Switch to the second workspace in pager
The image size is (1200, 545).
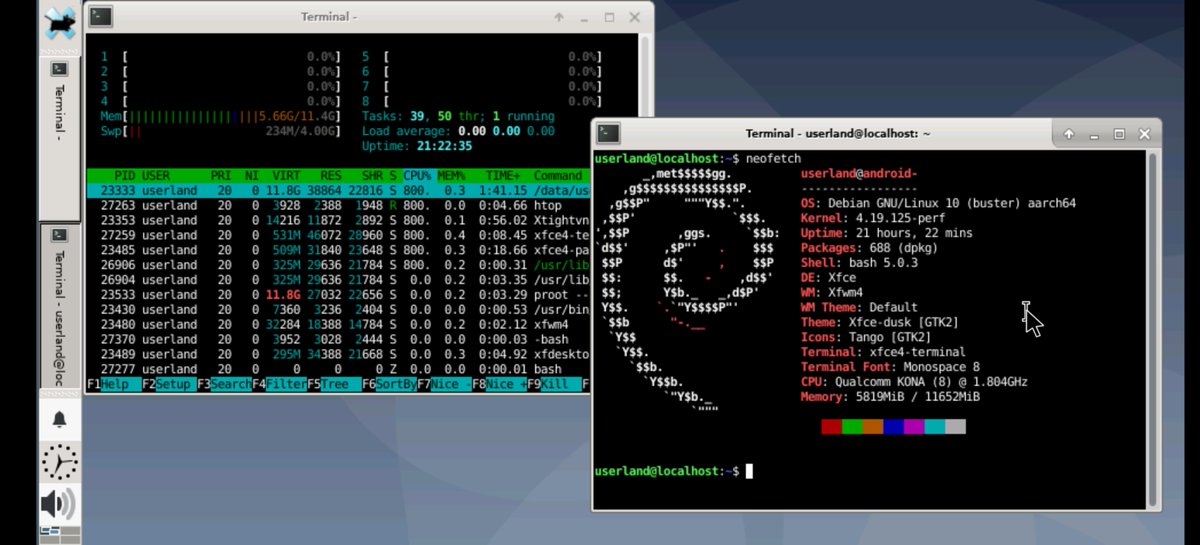coord(69,530)
